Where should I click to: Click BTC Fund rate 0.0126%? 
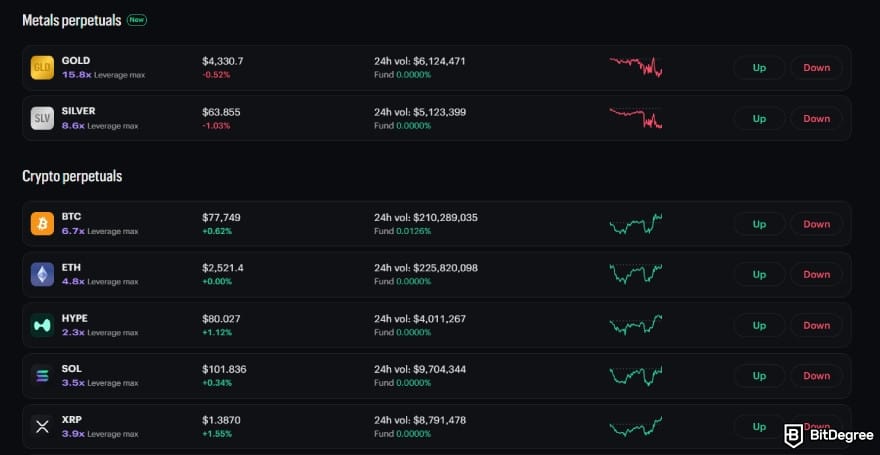tap(402, 231)
